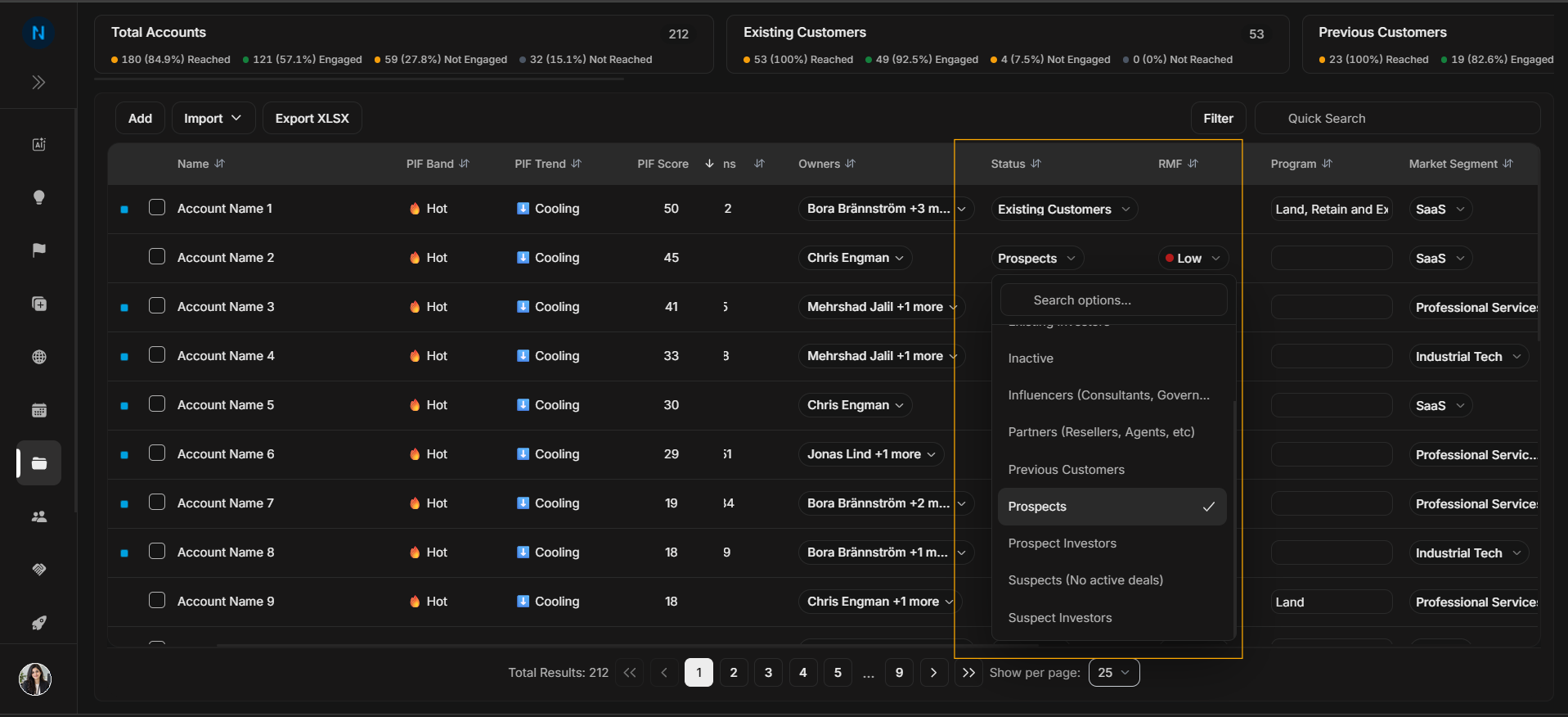Sort by PIF Band sort icon

coord(465,164)
